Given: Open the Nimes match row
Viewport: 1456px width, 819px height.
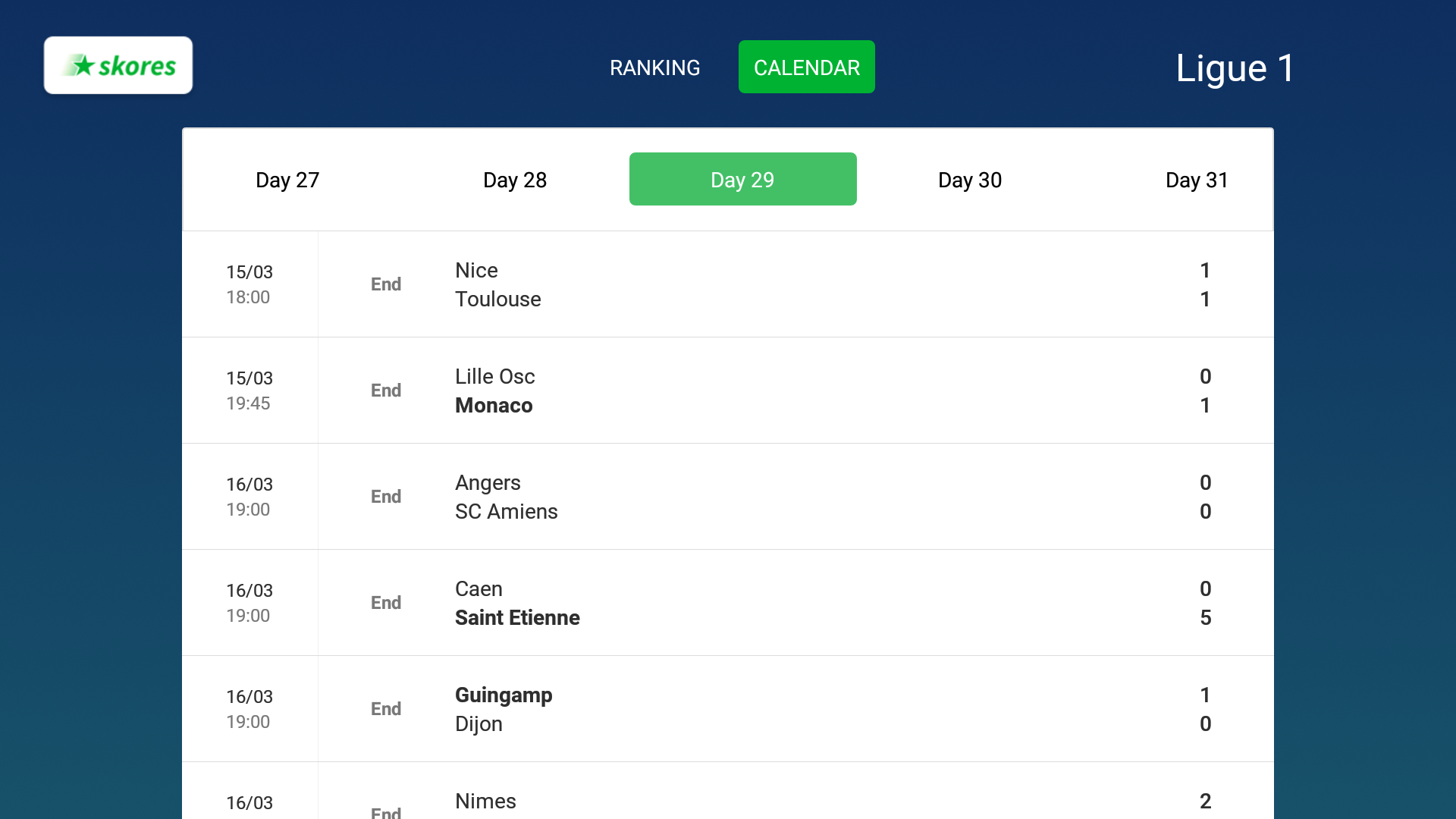Looking at the screenshot, I should click(x=728, y=791).
